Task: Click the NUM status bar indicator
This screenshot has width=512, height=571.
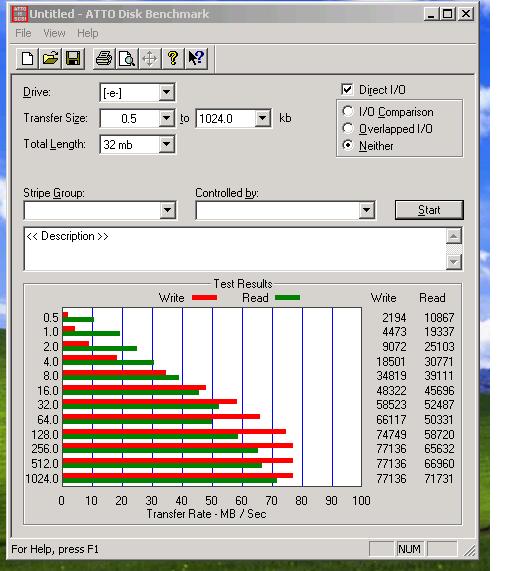Action: (x=409, y=548)
